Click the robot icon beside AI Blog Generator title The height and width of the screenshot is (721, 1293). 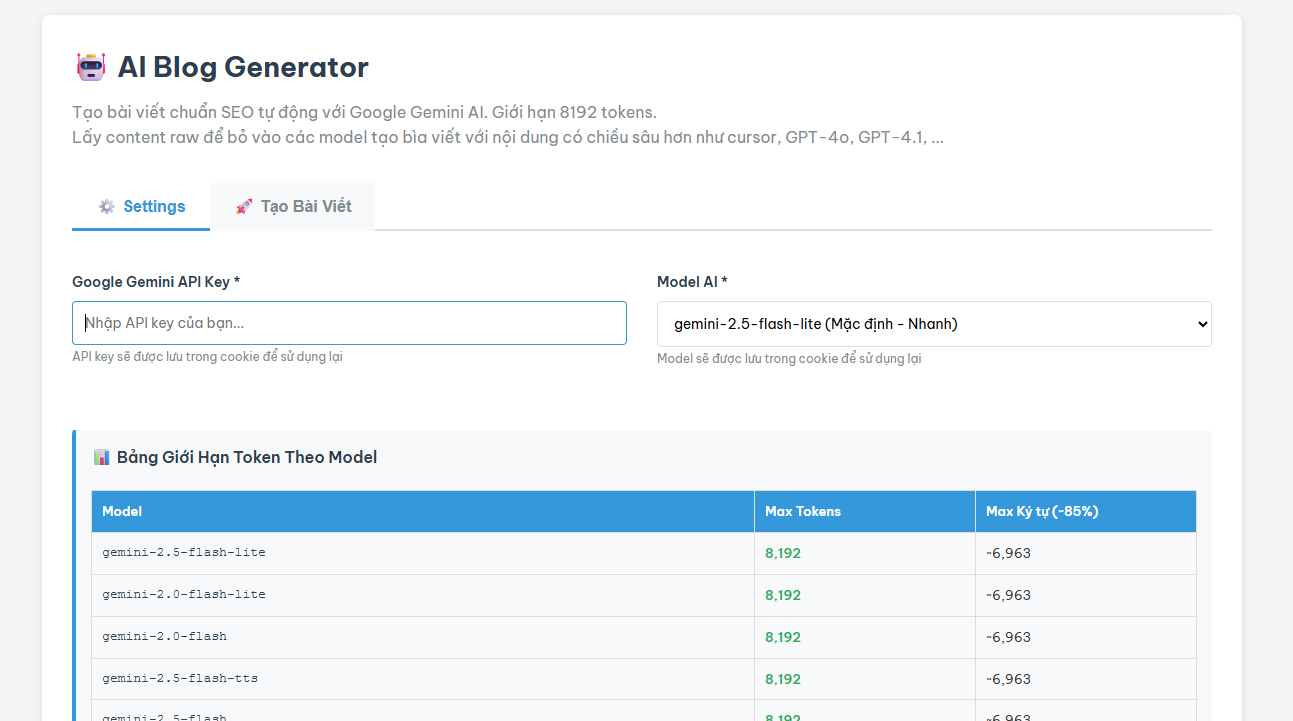pos(91,66)
